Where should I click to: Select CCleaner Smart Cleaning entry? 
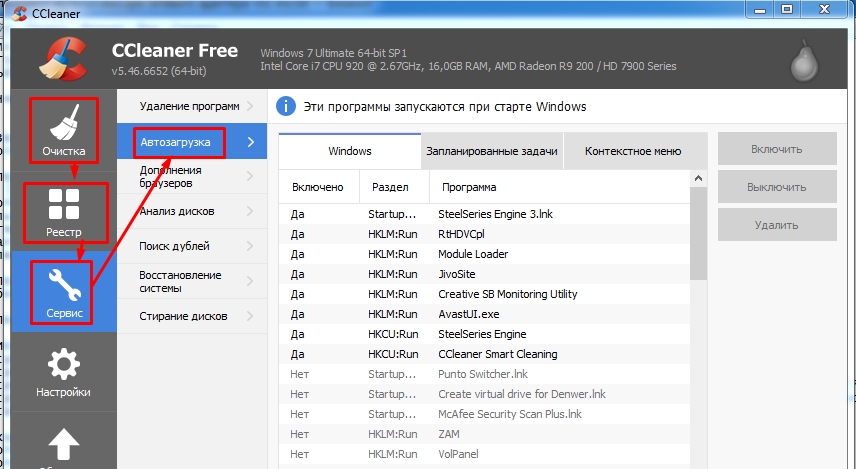point(484,354)
